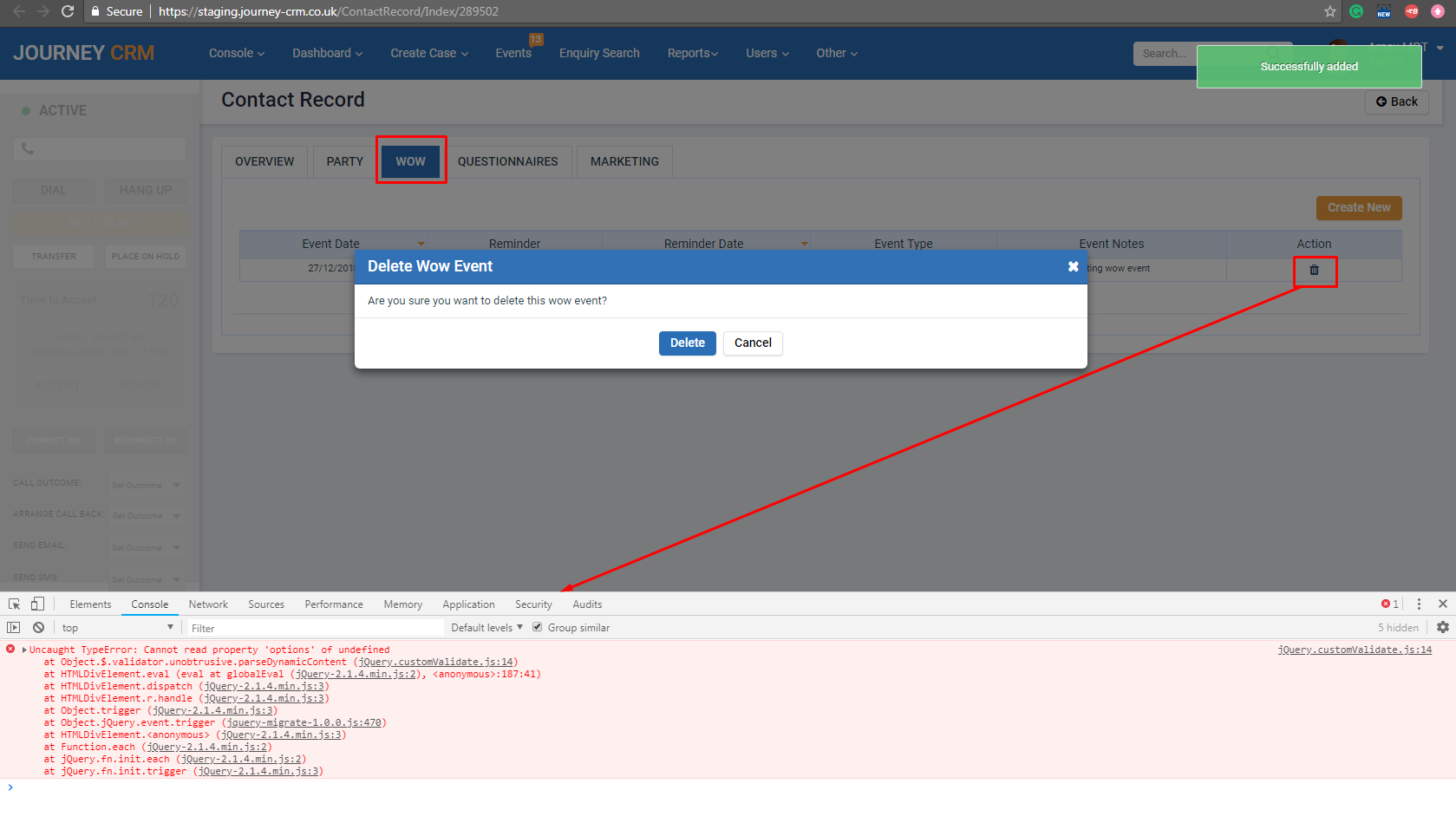The width and height of the screenshot is (1456, 836).
Task: Open the Events link in the navbar
Action: tap(513, 53)
